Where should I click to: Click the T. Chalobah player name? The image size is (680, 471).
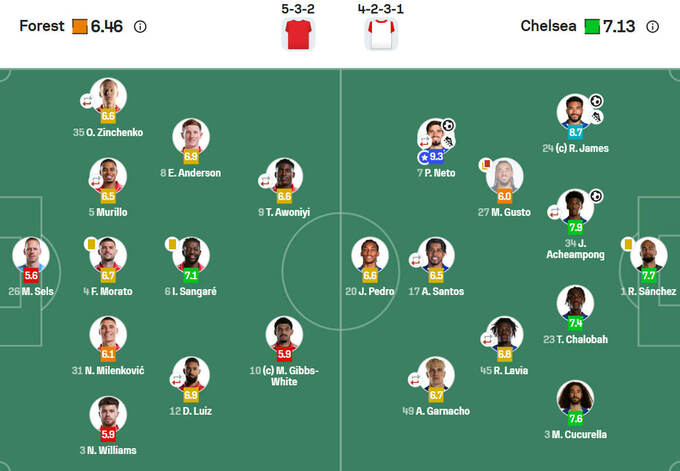pos(575,339)
